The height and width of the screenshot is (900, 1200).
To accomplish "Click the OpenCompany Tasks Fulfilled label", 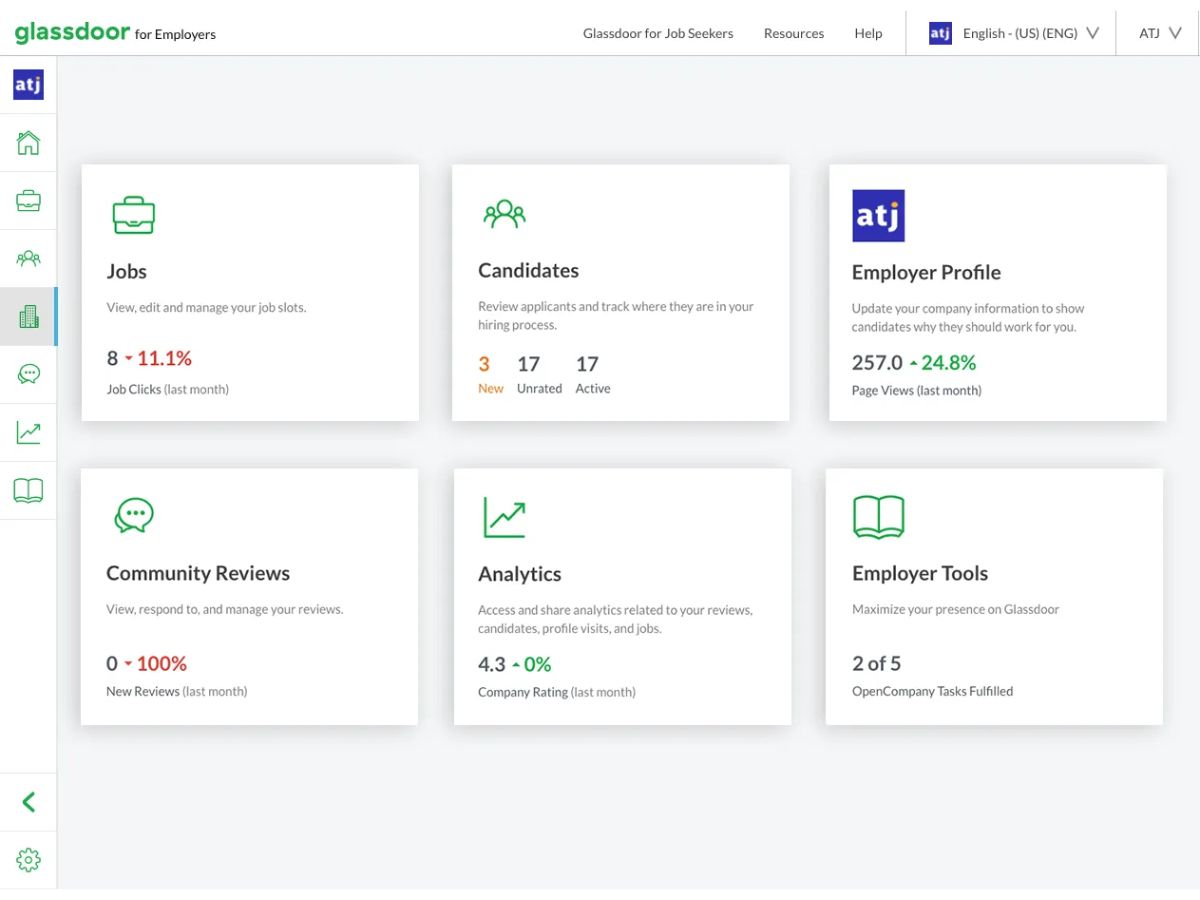I will [932, 691].
